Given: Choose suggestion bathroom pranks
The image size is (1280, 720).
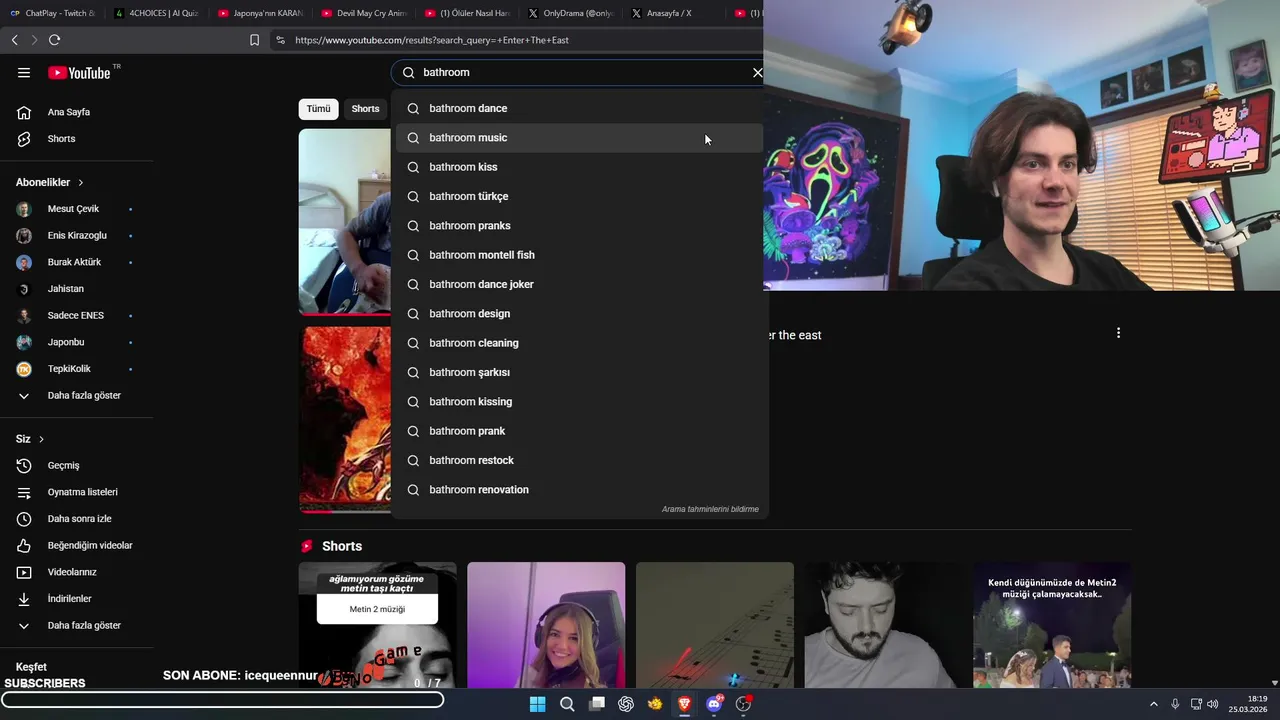Looking at the screenshot, I should (579, 226).
